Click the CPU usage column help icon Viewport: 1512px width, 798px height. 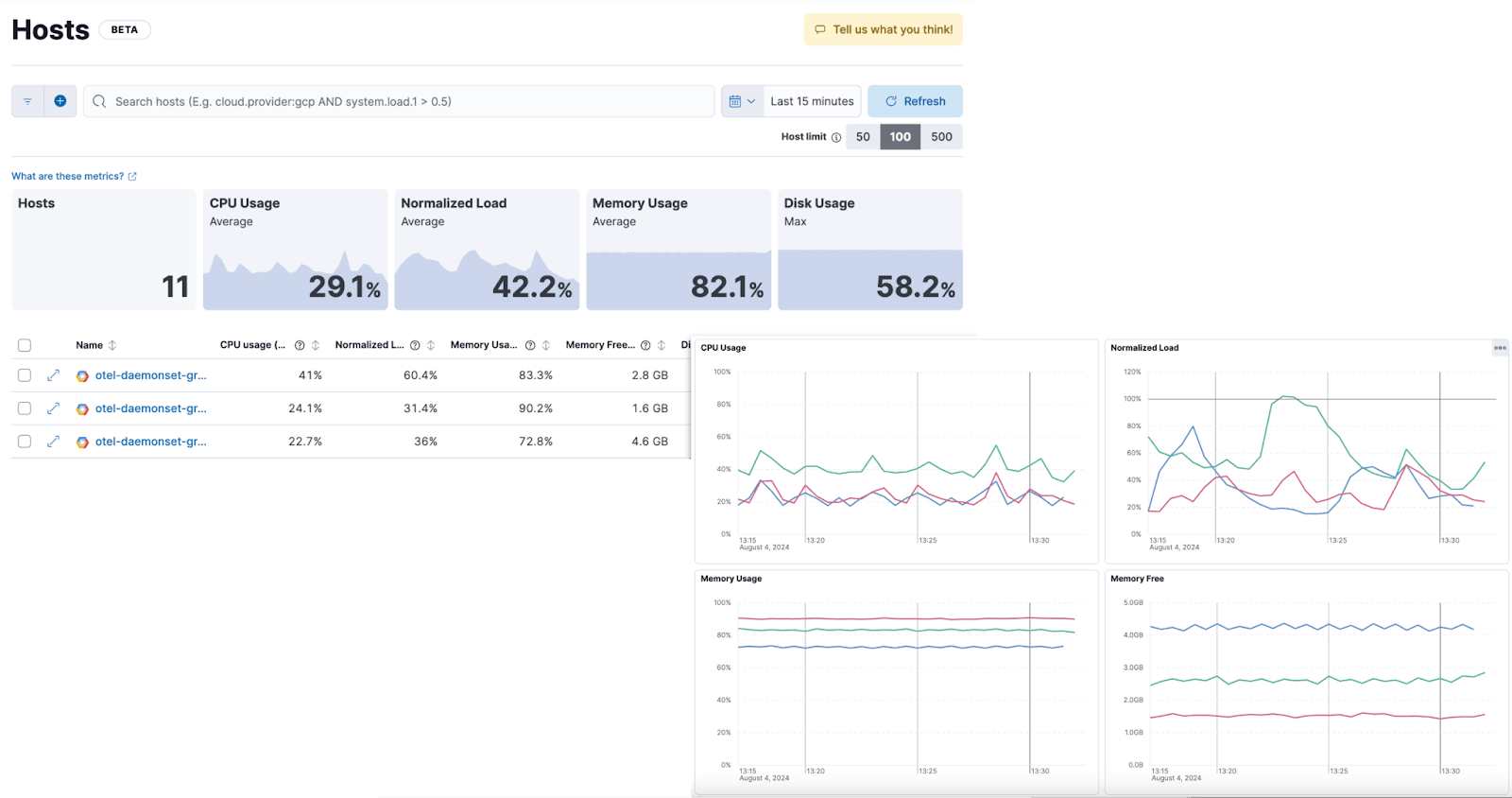pos(300,345)
